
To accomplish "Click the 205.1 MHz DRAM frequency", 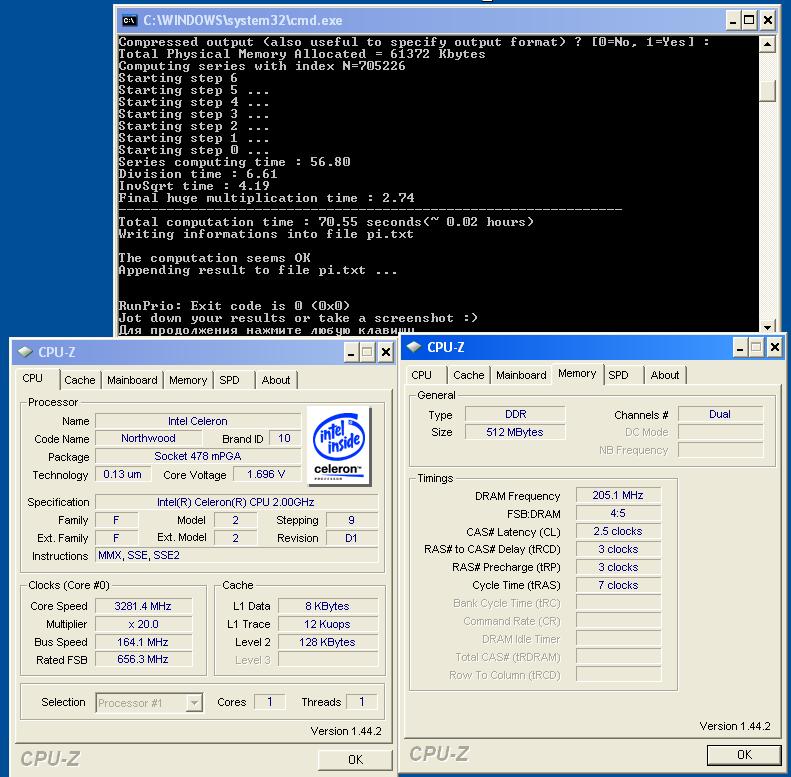I will click(x=618, y=495).
